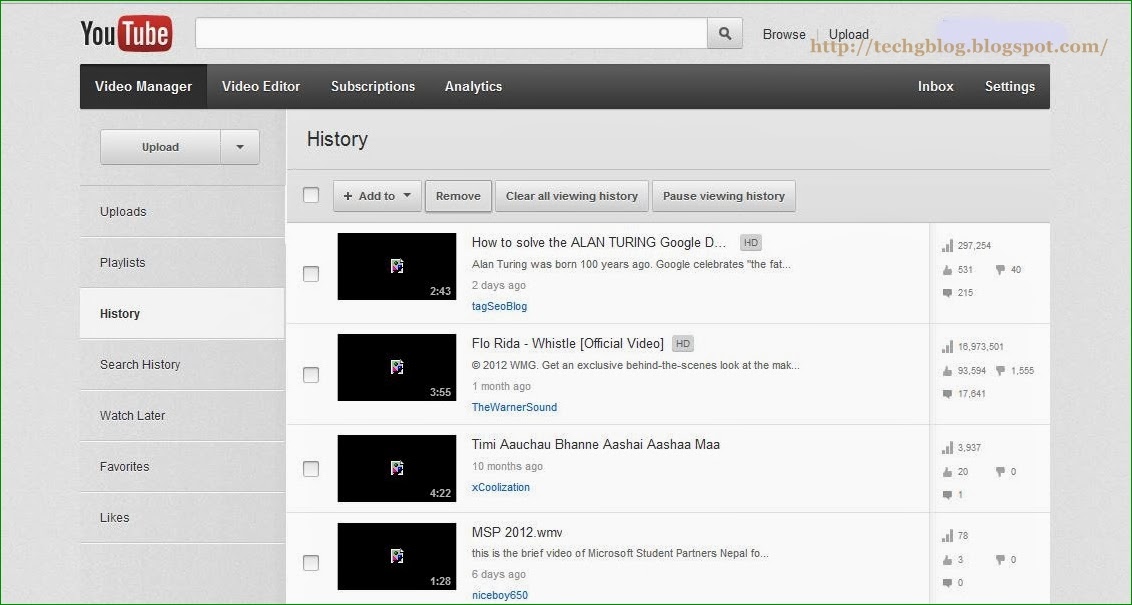
Task: Click the 1:28 video thumbnail
Action: (x=397, y=557)
